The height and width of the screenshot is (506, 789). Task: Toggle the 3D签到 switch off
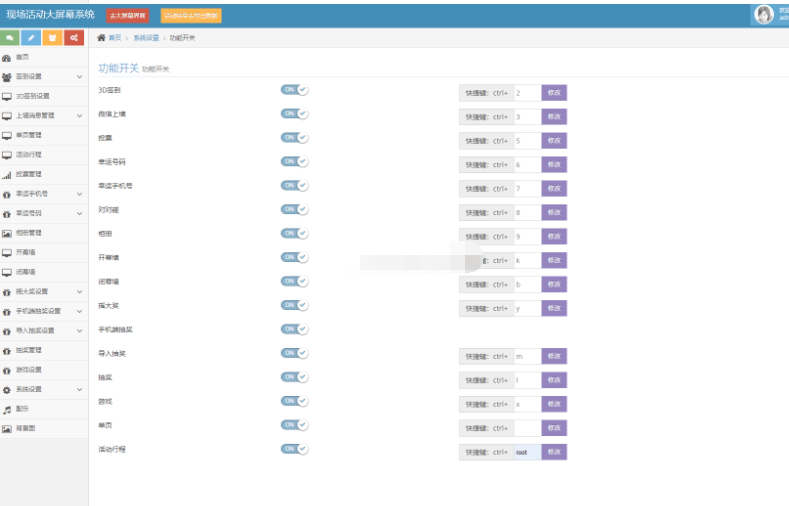[x=294, y=89]
